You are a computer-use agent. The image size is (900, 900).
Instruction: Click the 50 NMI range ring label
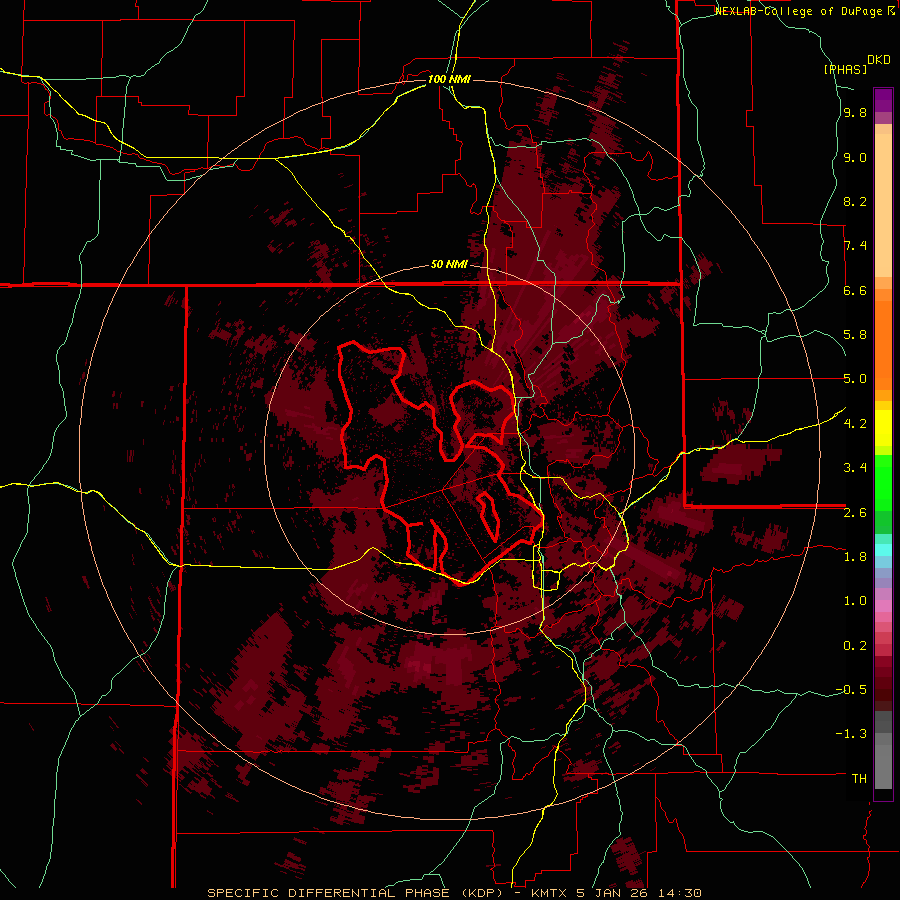pyautogui.click(x=449, y=265)
